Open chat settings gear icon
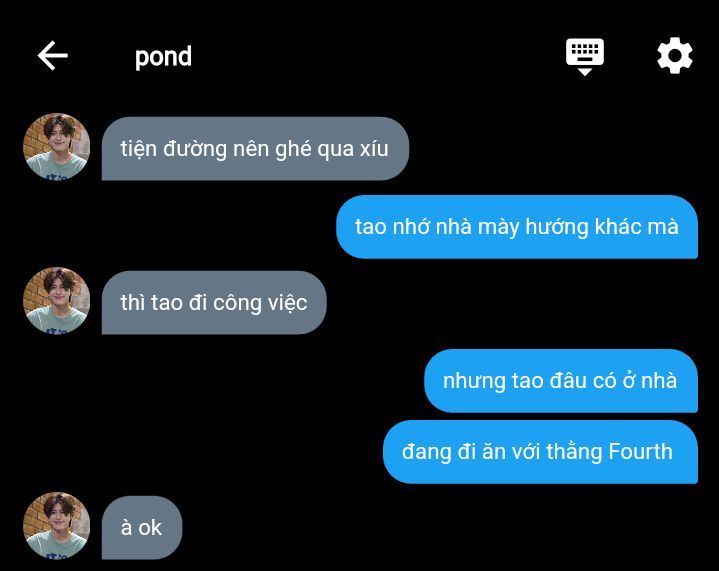 [x=675, y=56]
